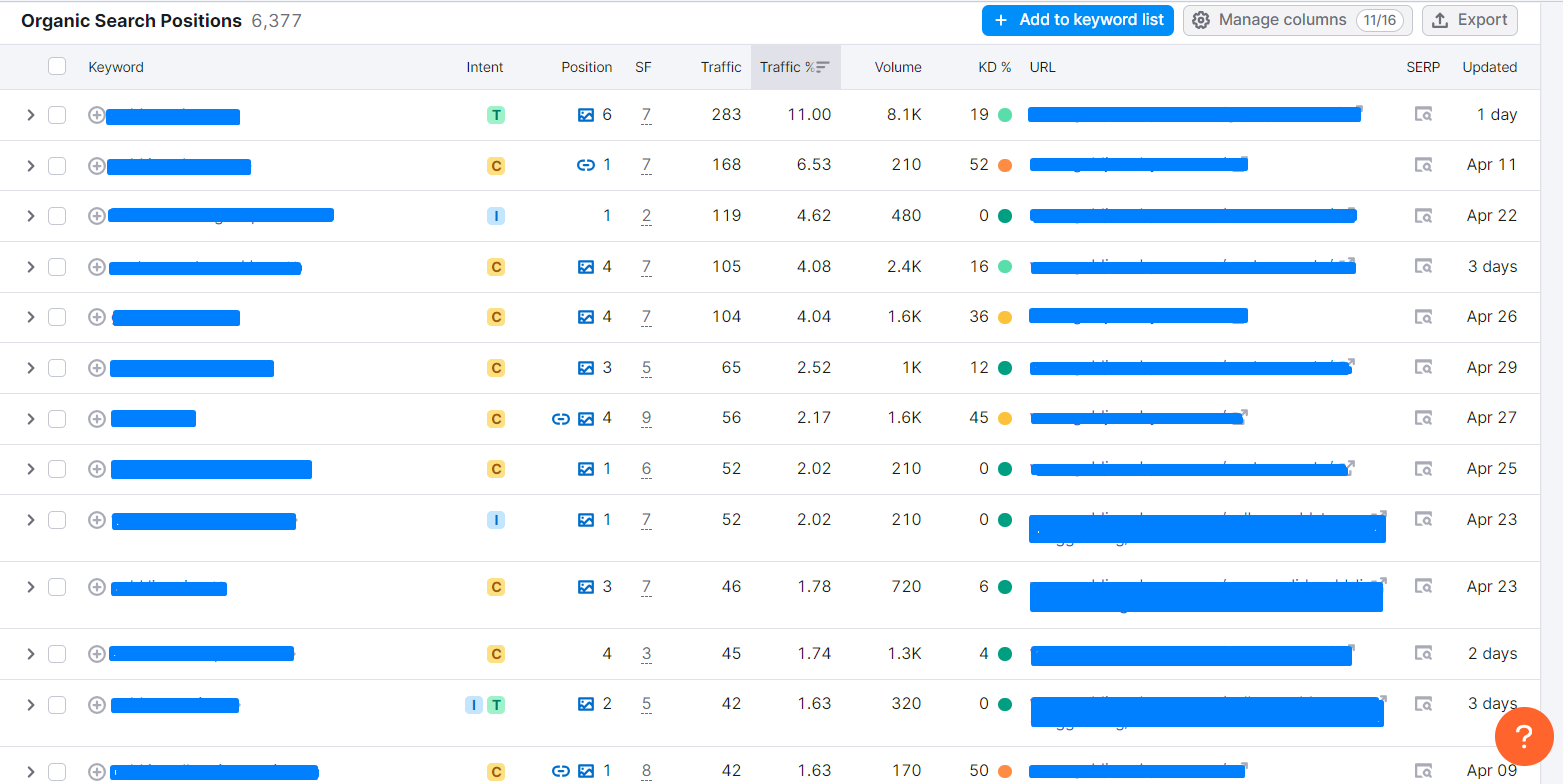1563x784 pixels.
Task: Check the box for the 119 traffic row
Action: tap(57, 216)
